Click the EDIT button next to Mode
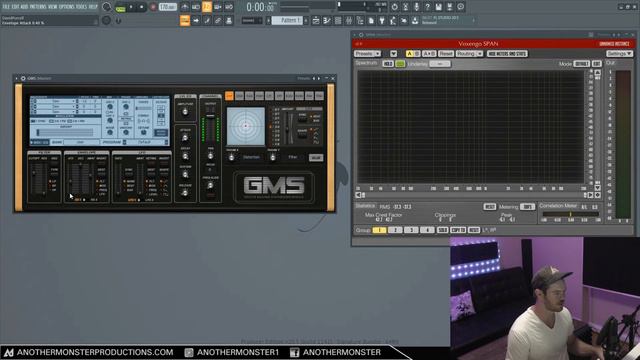The image size is (640, 360). point(597,64)
